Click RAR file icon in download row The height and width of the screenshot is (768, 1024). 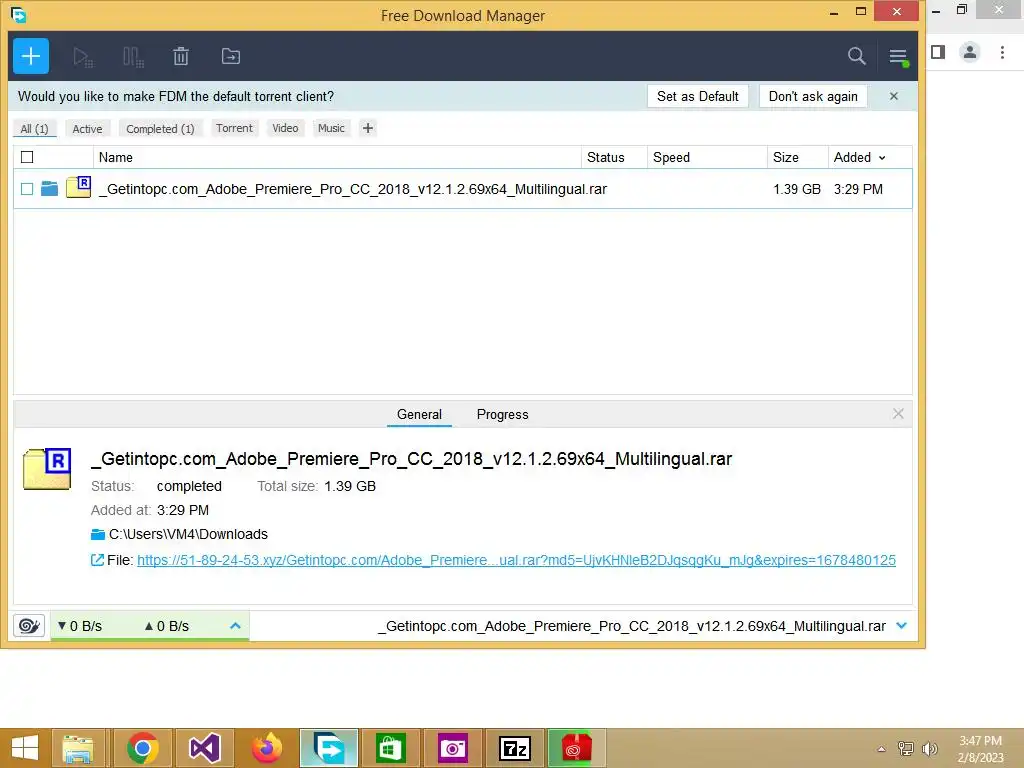pyautogui.click(x=78, y=187)
